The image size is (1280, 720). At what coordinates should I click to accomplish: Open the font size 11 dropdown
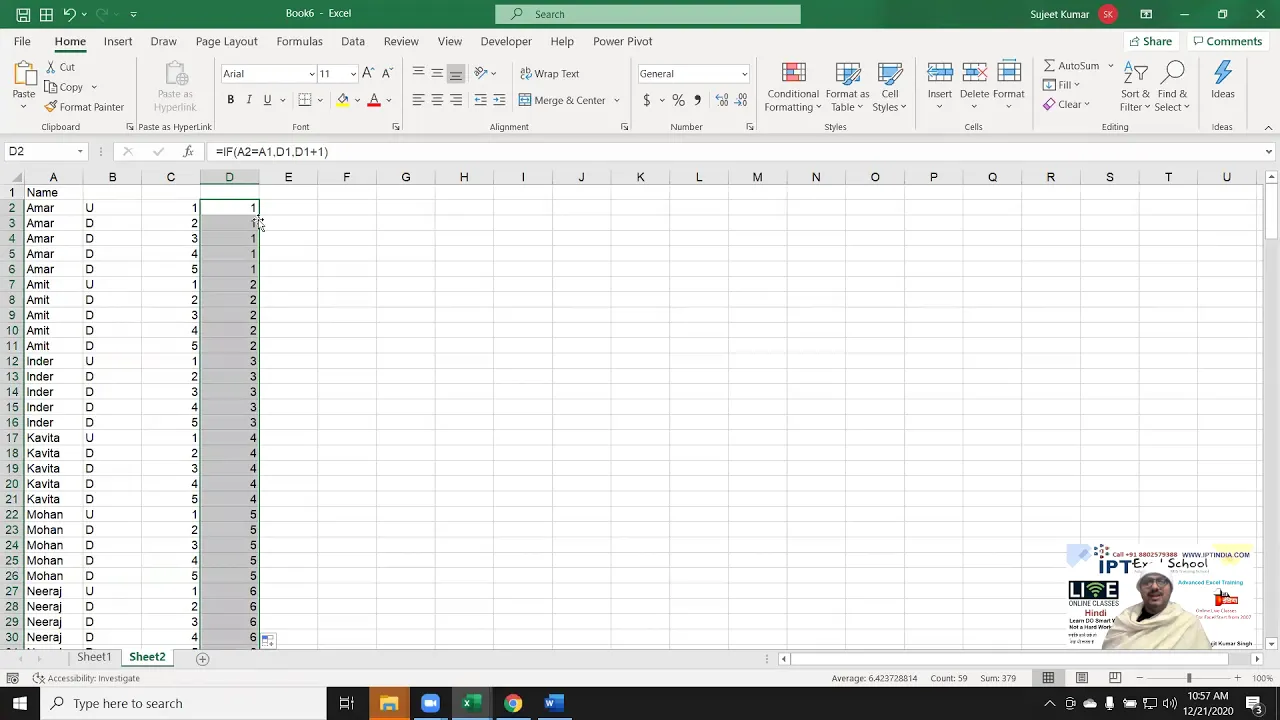(x=353, y=74)
